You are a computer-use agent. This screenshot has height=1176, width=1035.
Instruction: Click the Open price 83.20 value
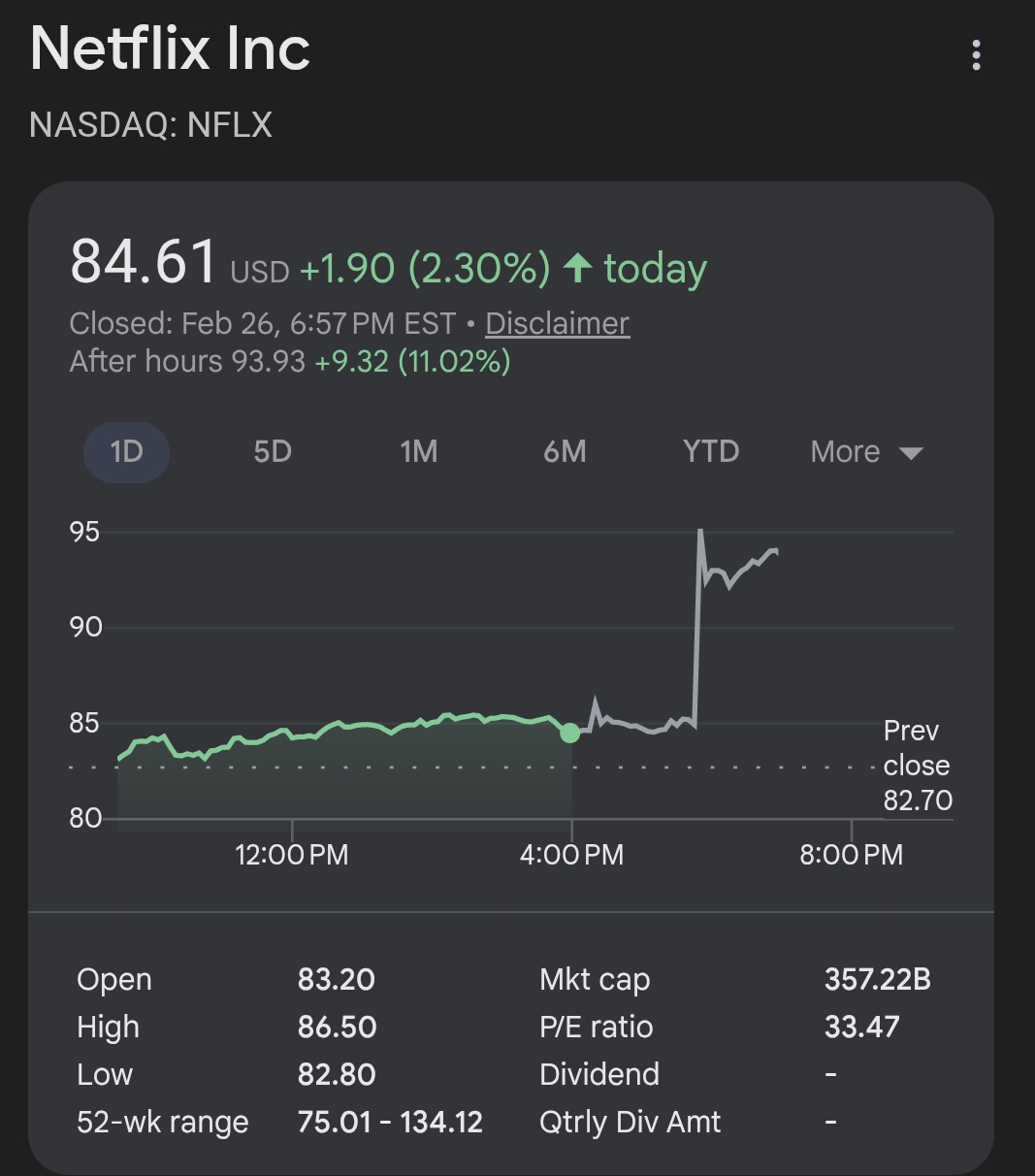coord(336,980)
